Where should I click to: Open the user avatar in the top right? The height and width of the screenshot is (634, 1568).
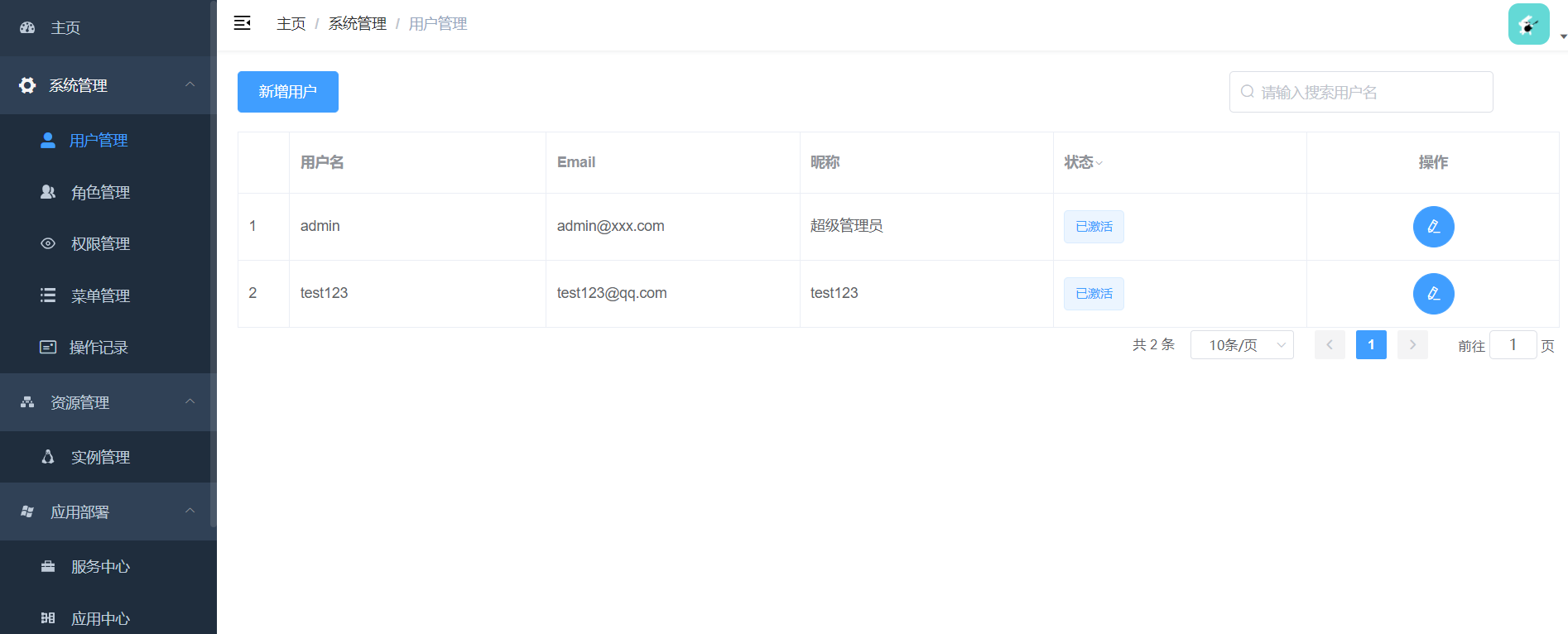(1528, 24)
